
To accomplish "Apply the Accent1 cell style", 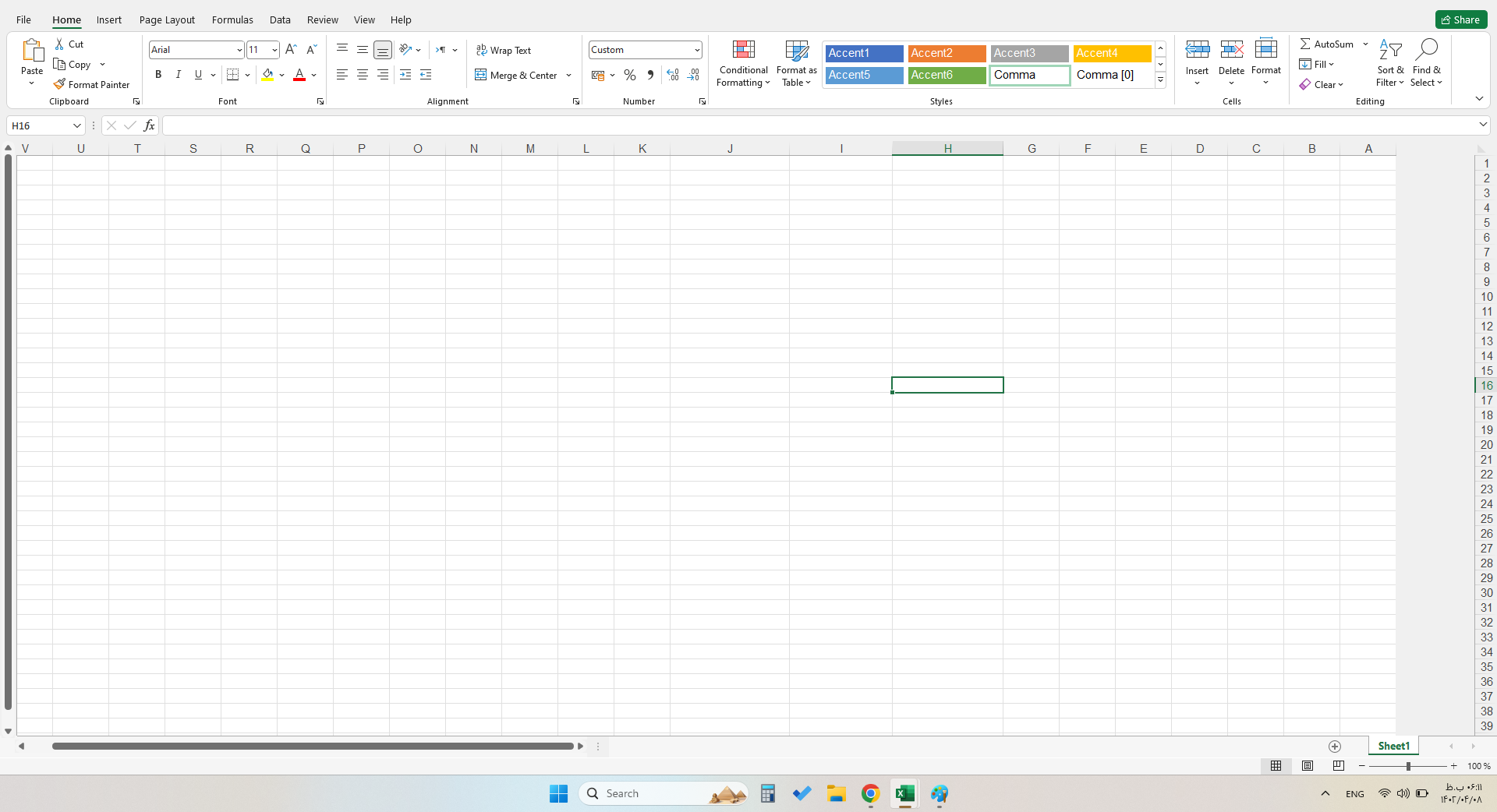I will [864, 53].
